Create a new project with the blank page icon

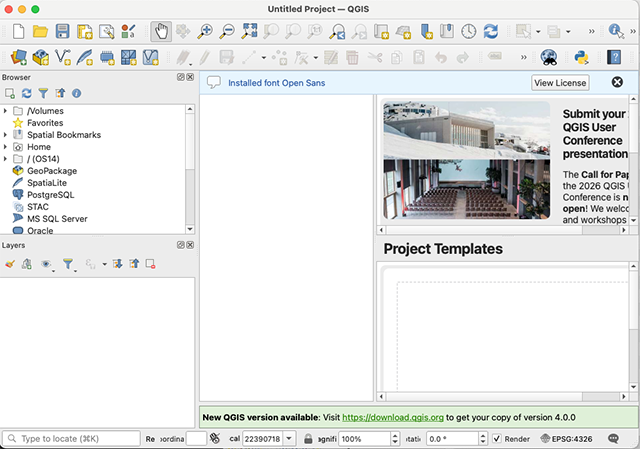pos(18,31)
